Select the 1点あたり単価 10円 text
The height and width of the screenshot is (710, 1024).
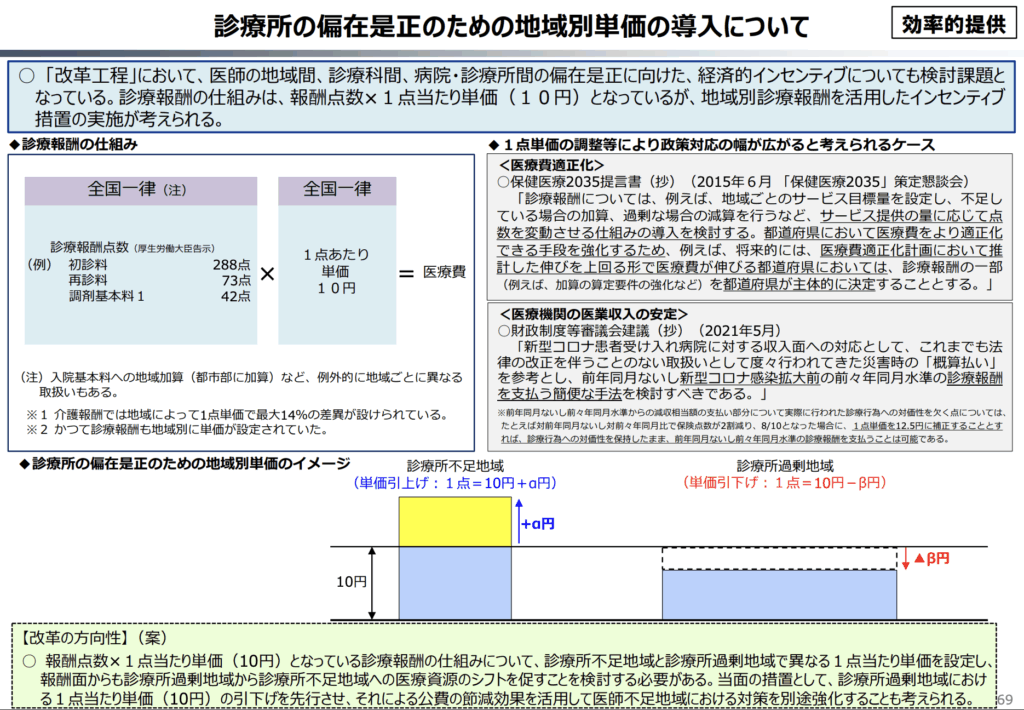click(336, 271)
